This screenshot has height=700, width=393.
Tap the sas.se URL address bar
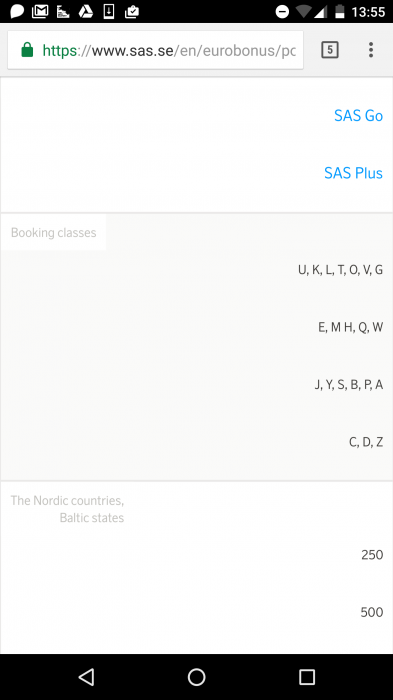[155, 50]
